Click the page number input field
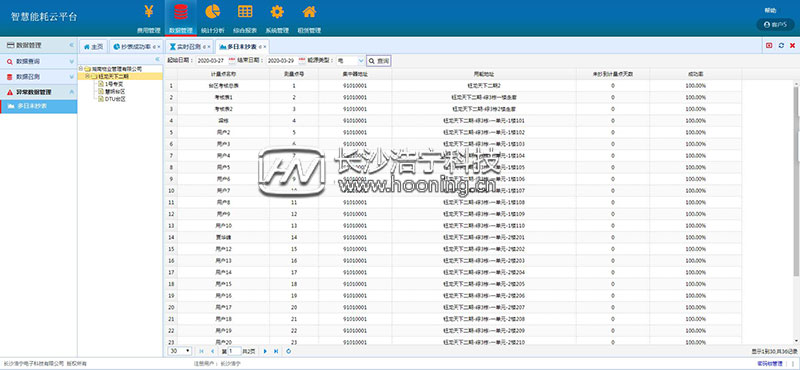The height and width of the screenshot is (370, 800). [x=234, y=351]
